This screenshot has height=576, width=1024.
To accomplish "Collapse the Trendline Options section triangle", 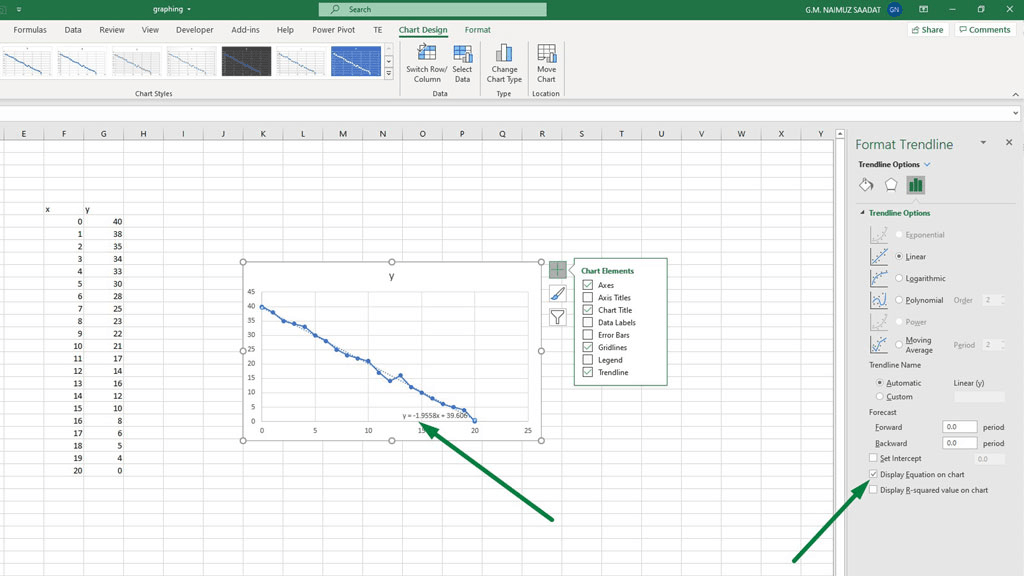I will tap(862, 213).
